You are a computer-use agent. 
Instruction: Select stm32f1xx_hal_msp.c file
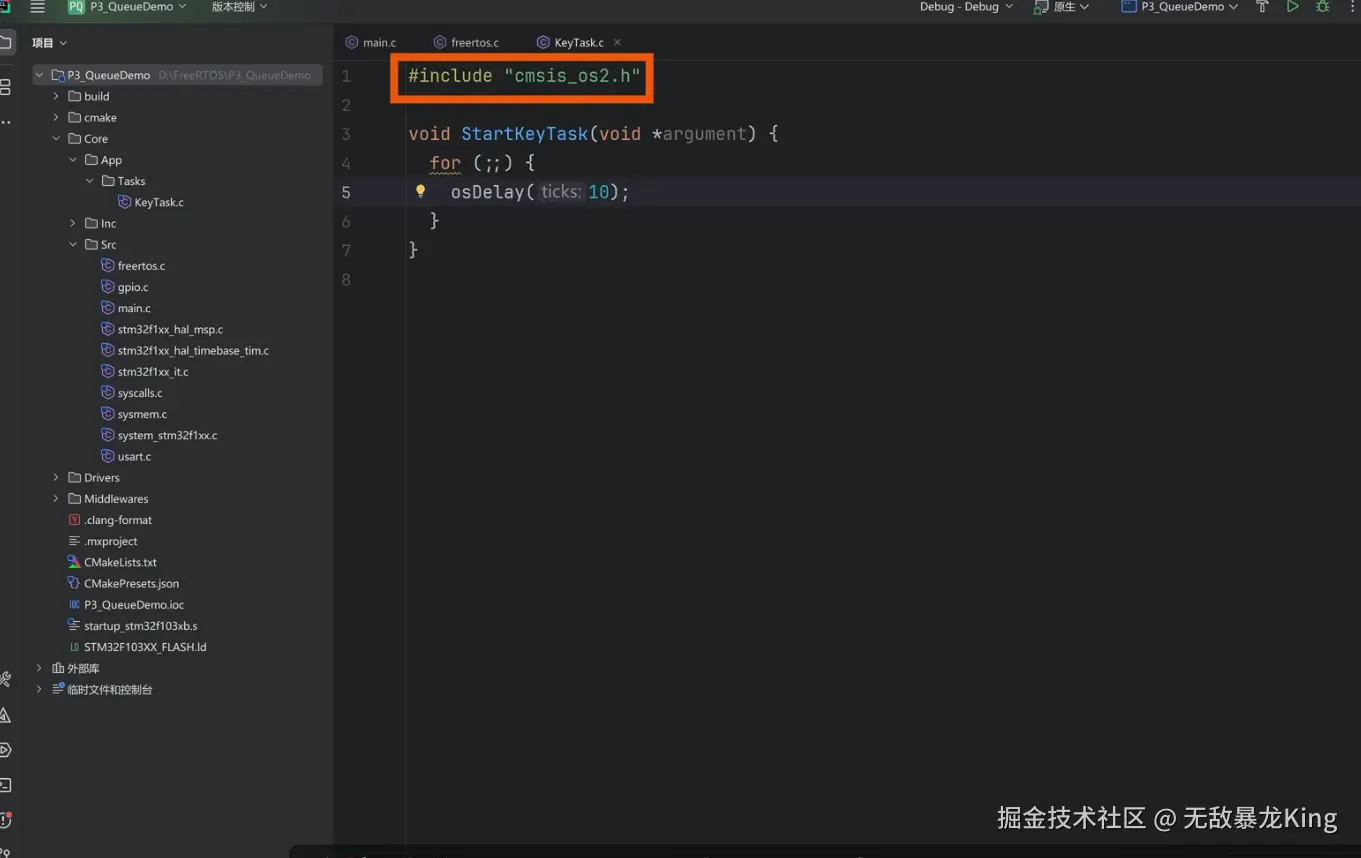pyautogui.click(x=170, y=329)
